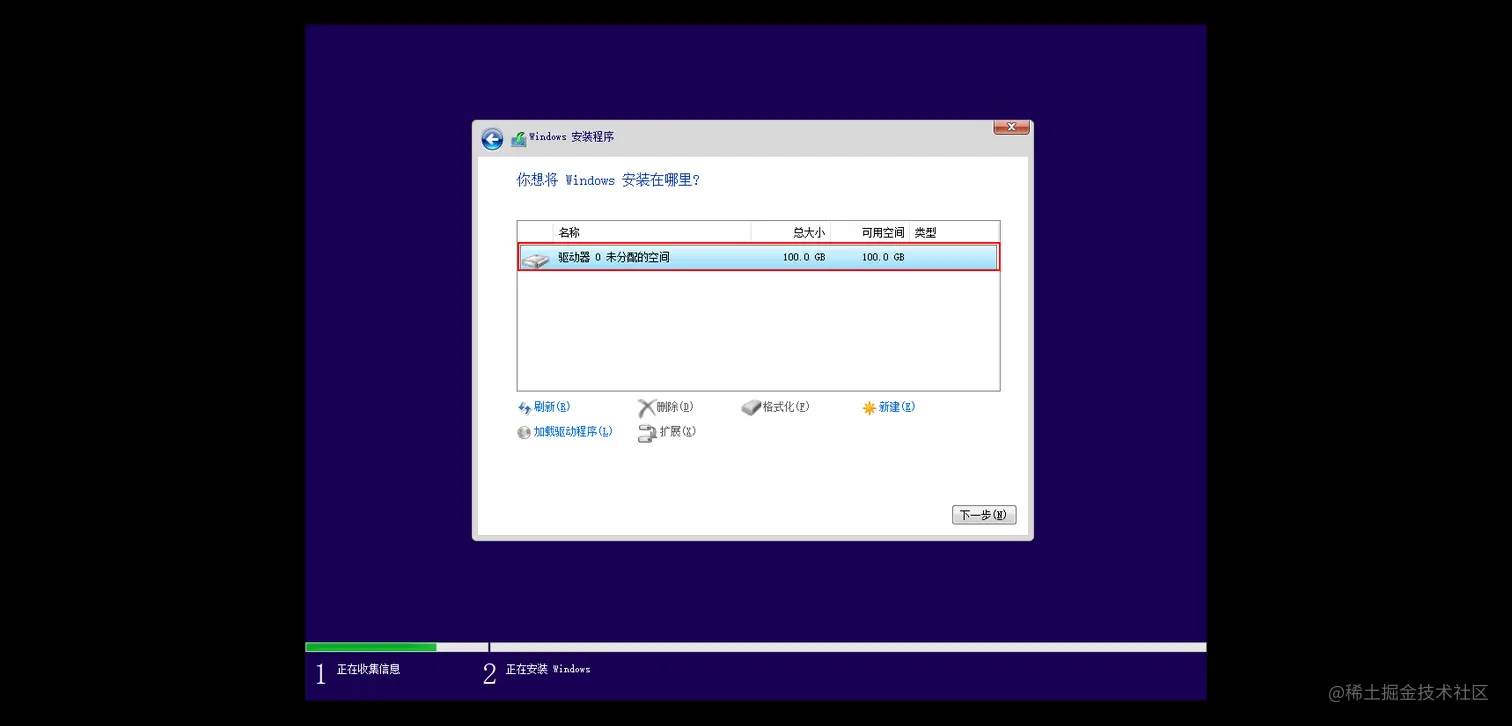
Task: Select the Delete (删除) partition icon
Action: [649, 407]
